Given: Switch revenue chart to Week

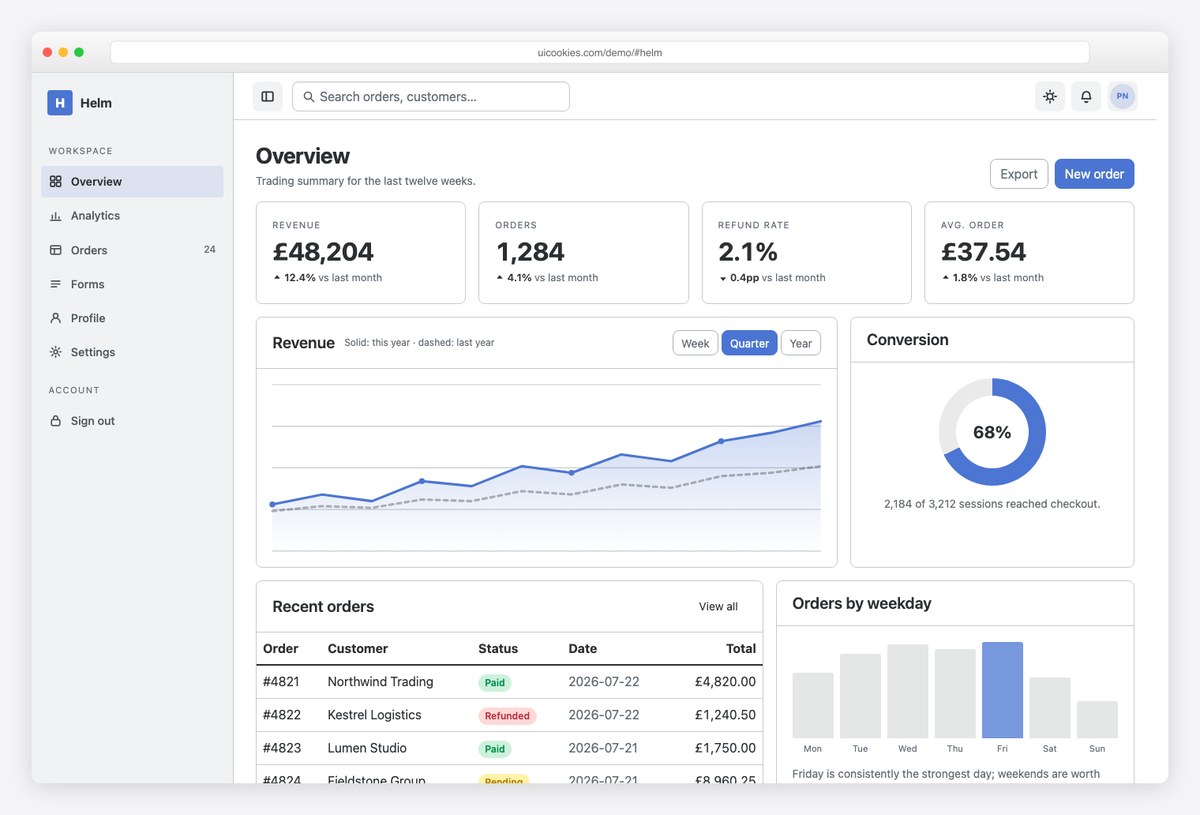Looking at the screenshot, I should tap(695, 343).
